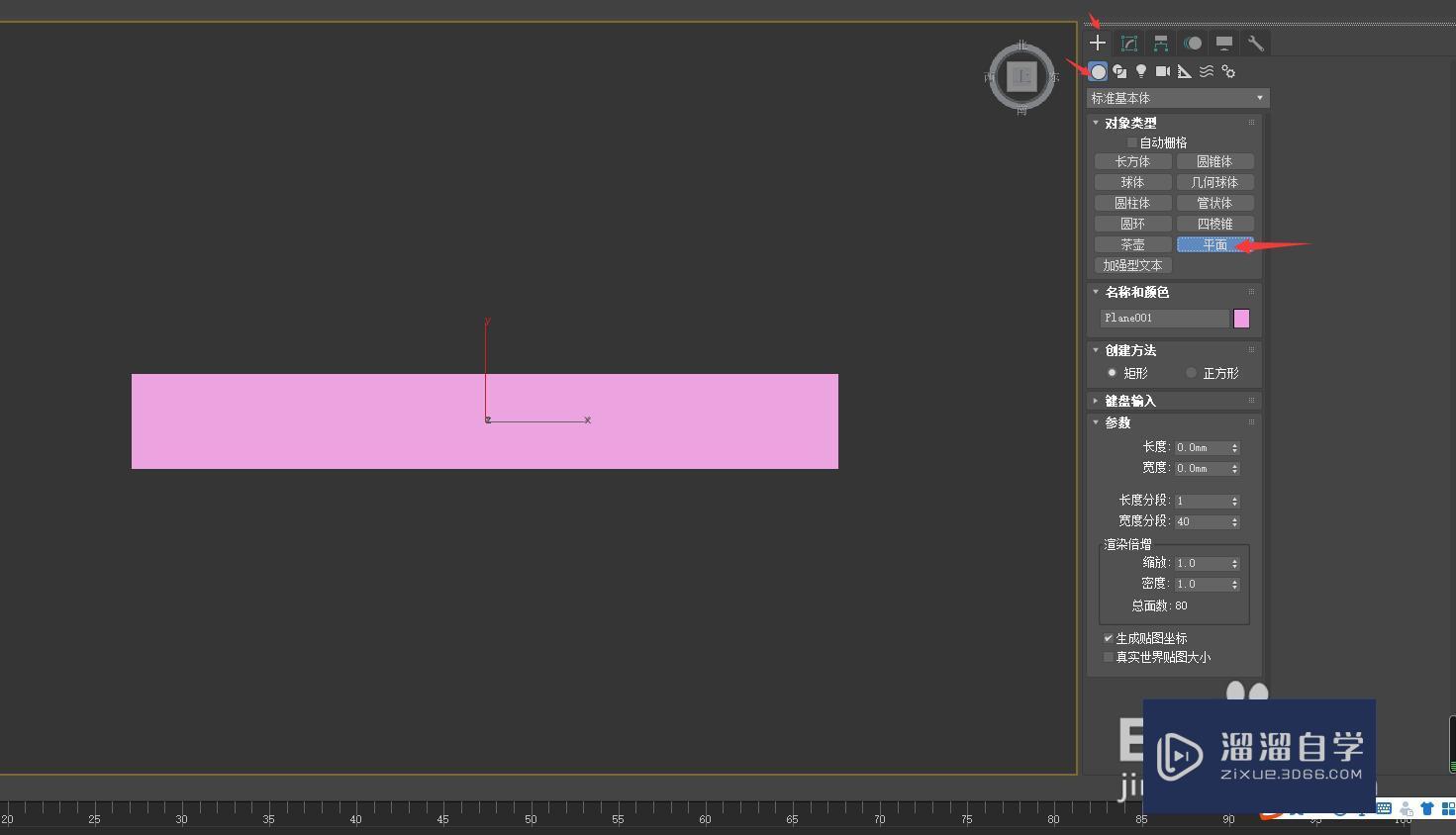The width and height of the screenshot is (1456, 835).
Task: Select the 正方形 creation method radio button
Action: coord(1191,373)
